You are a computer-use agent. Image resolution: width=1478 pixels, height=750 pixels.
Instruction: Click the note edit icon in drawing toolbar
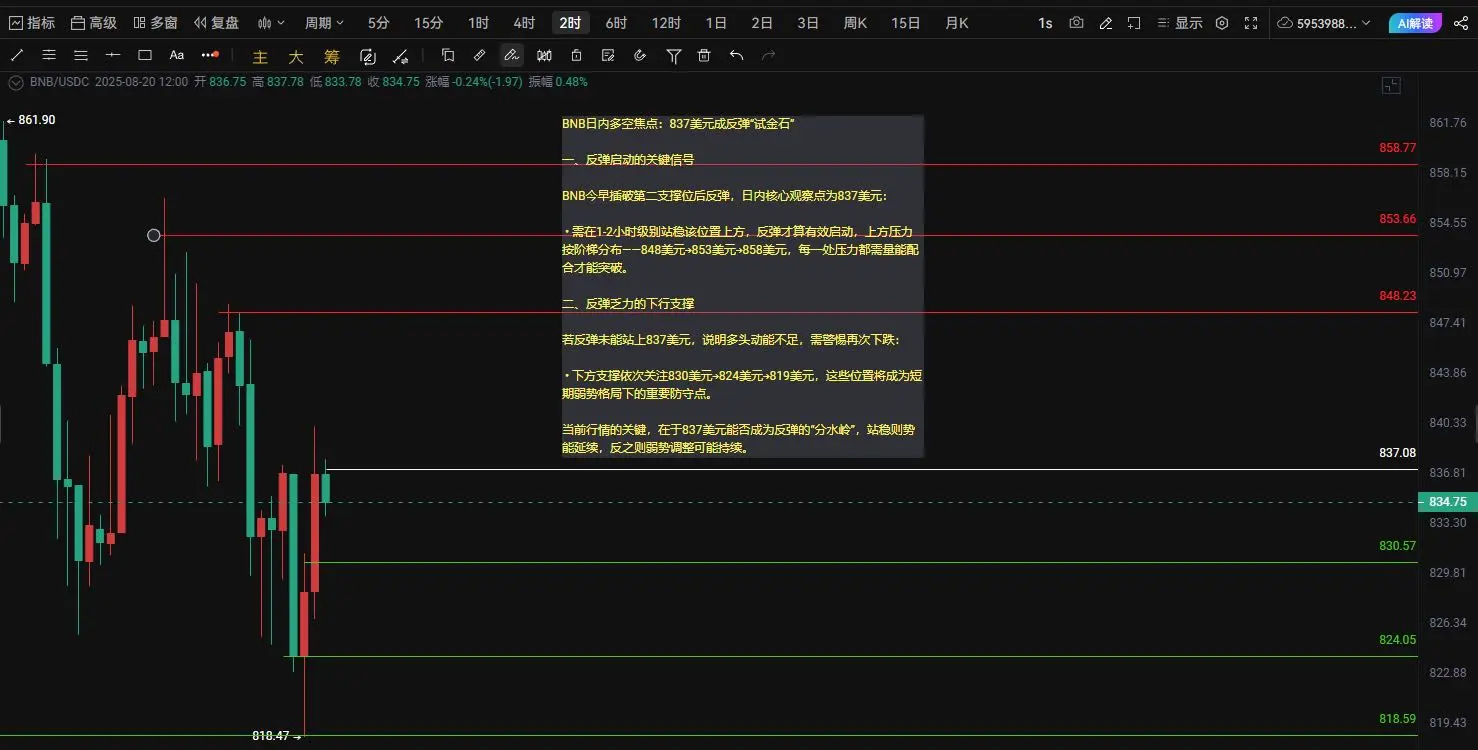(x=608, y=55)
